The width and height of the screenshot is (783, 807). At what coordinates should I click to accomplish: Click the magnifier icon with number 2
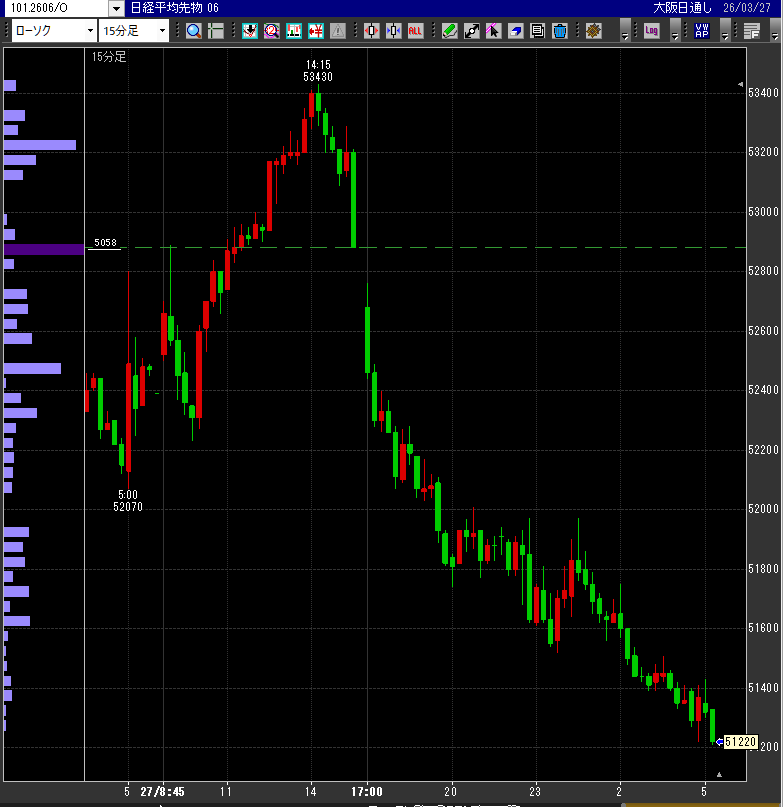[272, 31]
